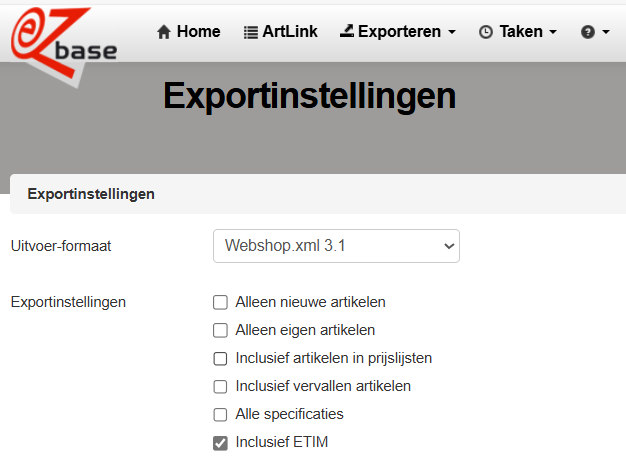
Task: Click the Exportinstellingen panel header
Action: 318,194
